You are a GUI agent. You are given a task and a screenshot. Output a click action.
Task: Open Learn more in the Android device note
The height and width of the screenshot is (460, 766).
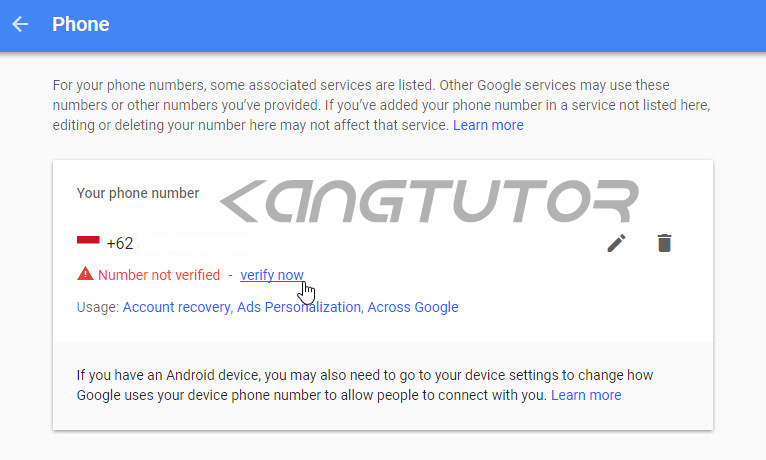586,395
